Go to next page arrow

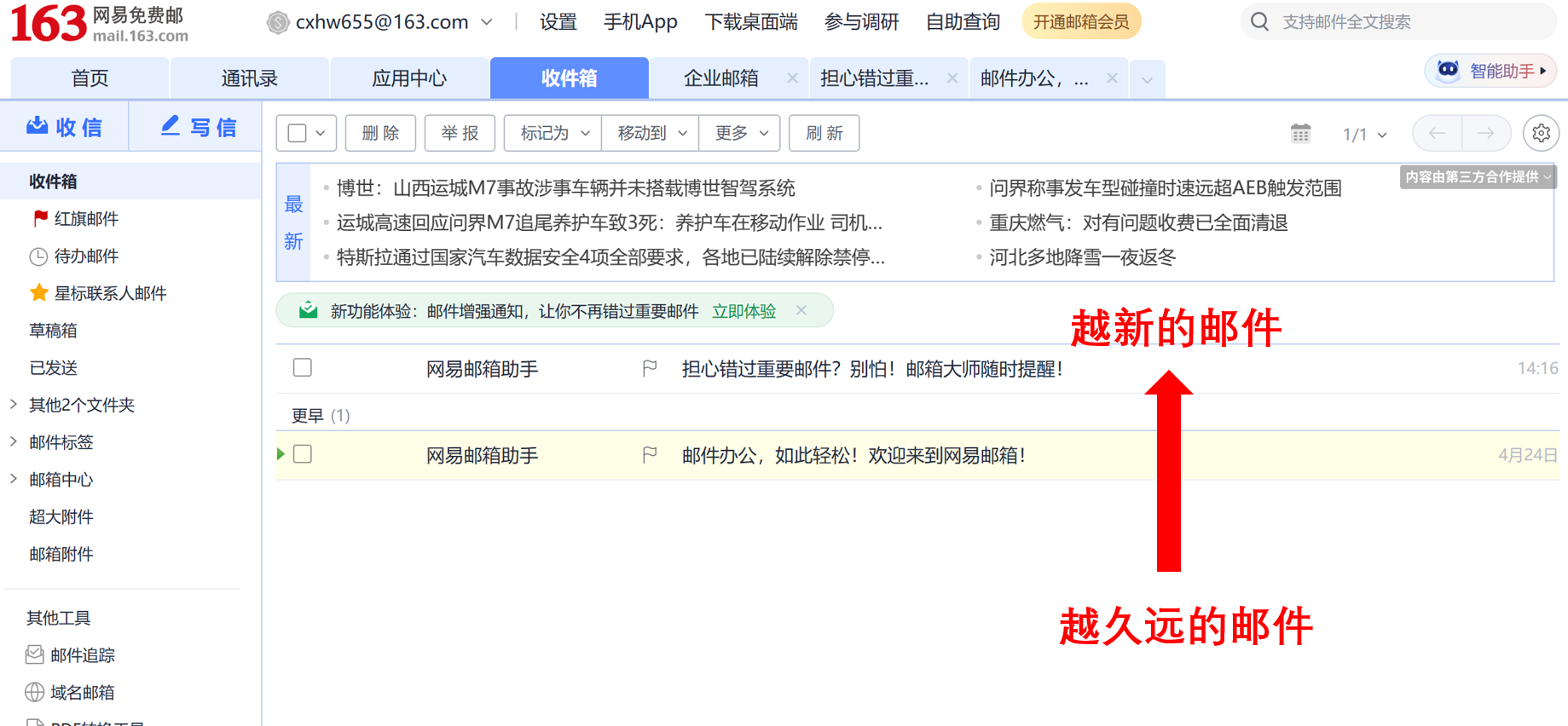click(x=1486, y=133)
